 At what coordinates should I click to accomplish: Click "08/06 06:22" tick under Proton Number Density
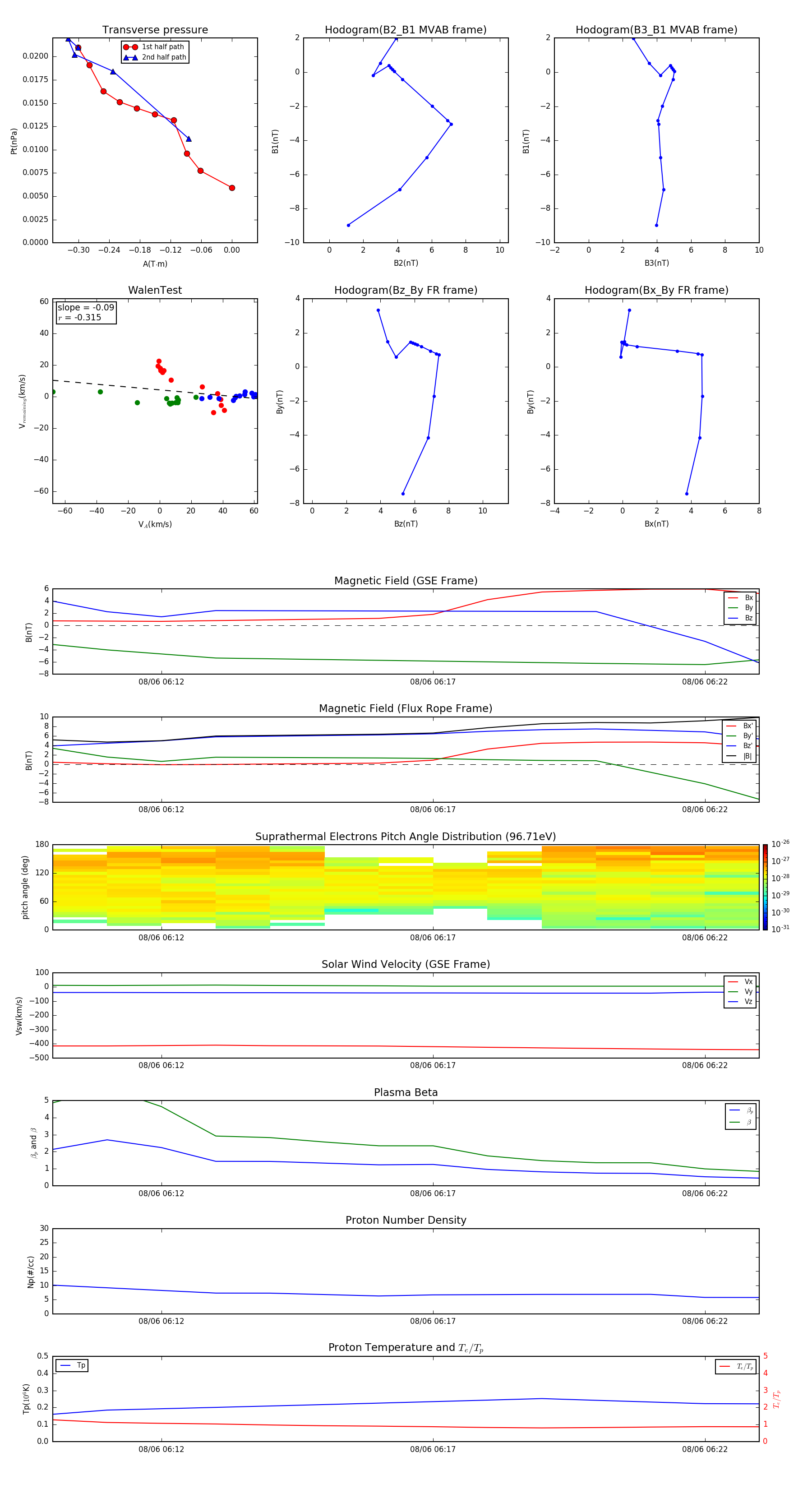[705, 1321]
